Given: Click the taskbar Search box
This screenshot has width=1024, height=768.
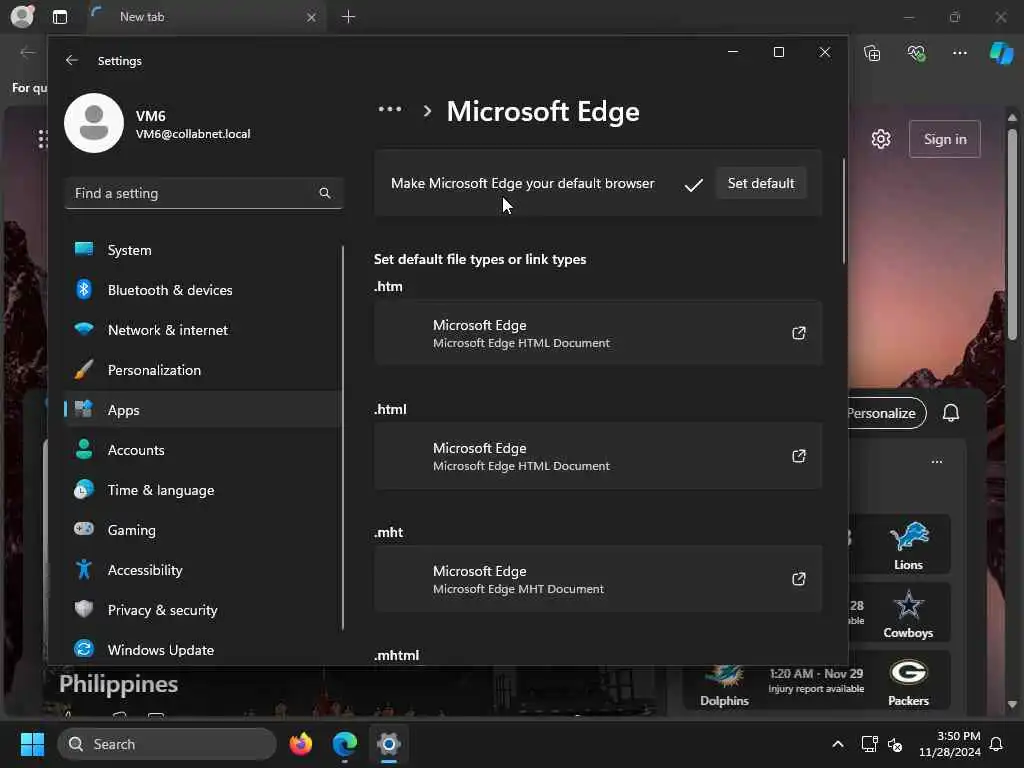Looking at the screenshot, I should click(x=167, y=744).
